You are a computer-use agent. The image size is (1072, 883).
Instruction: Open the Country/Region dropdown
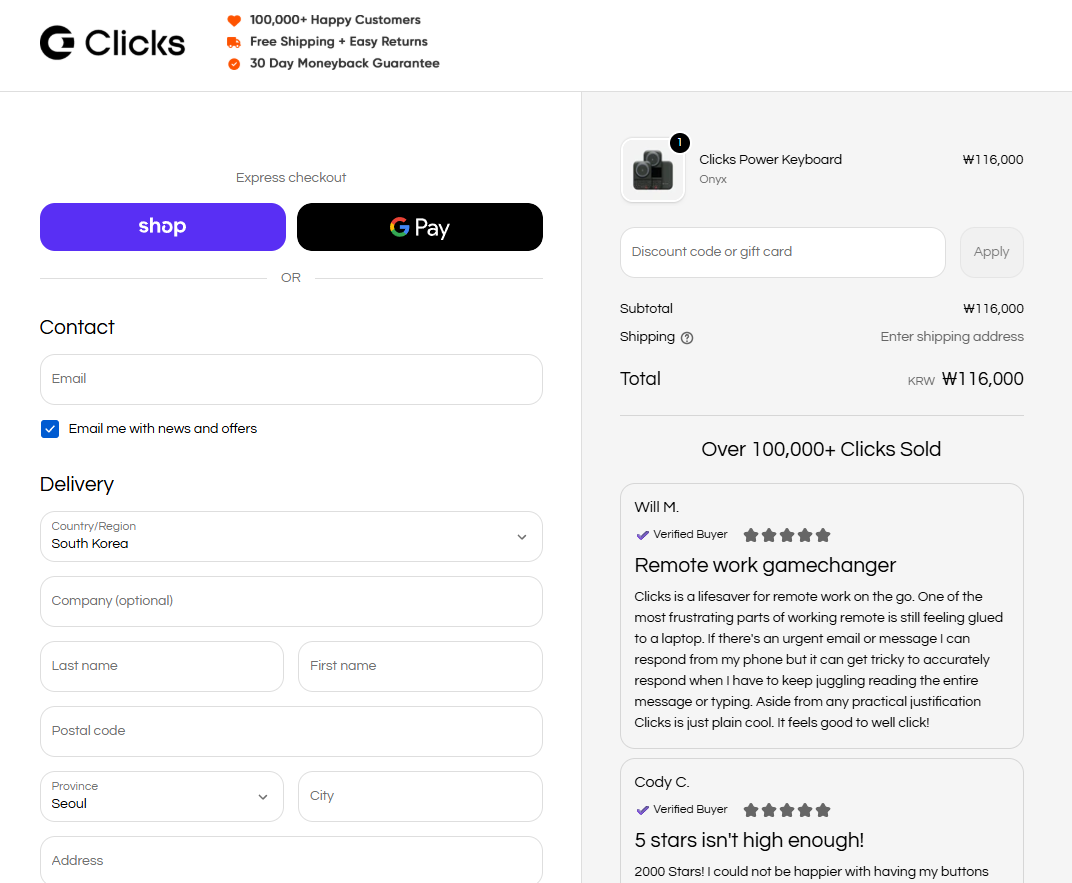pyautogui.click(x=291, y=537)
